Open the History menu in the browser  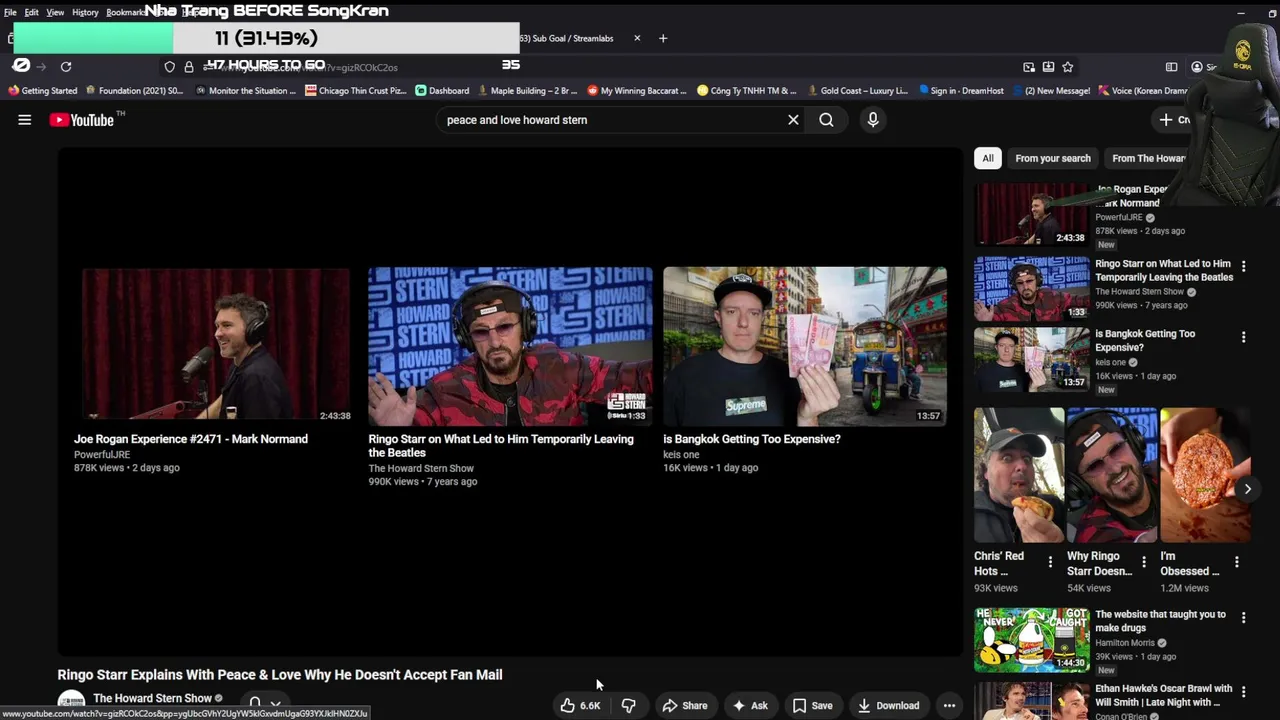tap(85, 12)
